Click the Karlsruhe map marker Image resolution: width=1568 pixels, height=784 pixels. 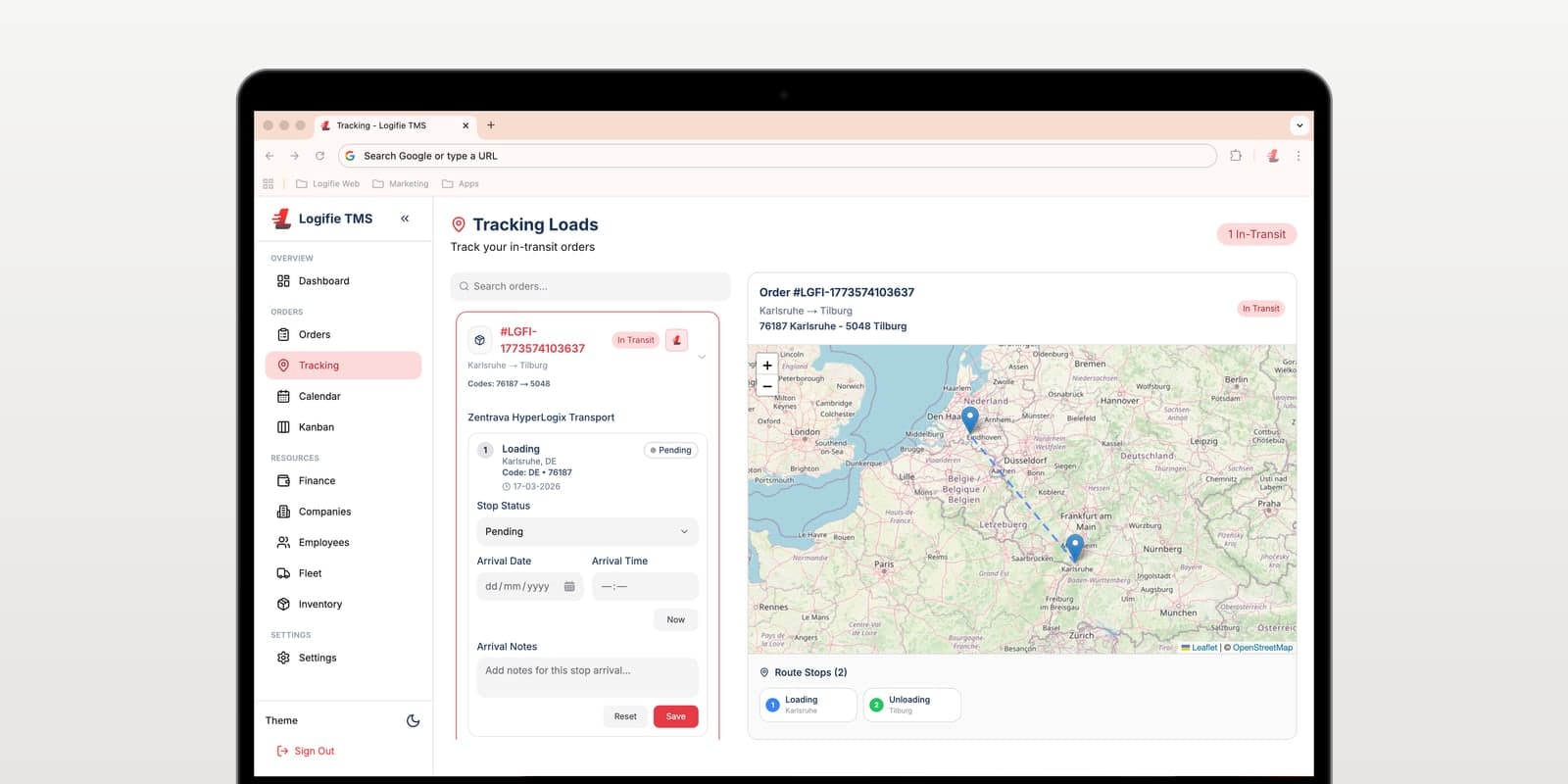[1075, 547]
